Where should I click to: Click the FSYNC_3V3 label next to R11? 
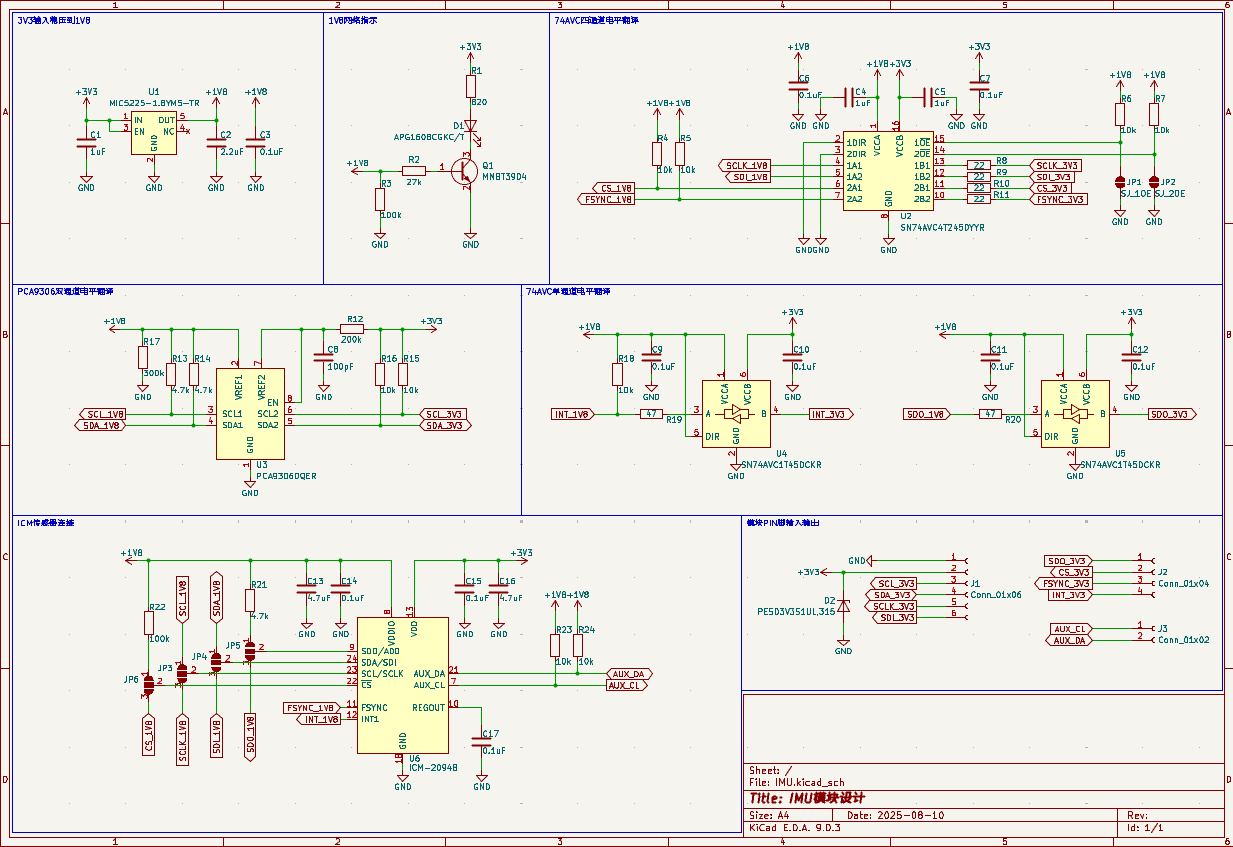tap(1060, 199)
